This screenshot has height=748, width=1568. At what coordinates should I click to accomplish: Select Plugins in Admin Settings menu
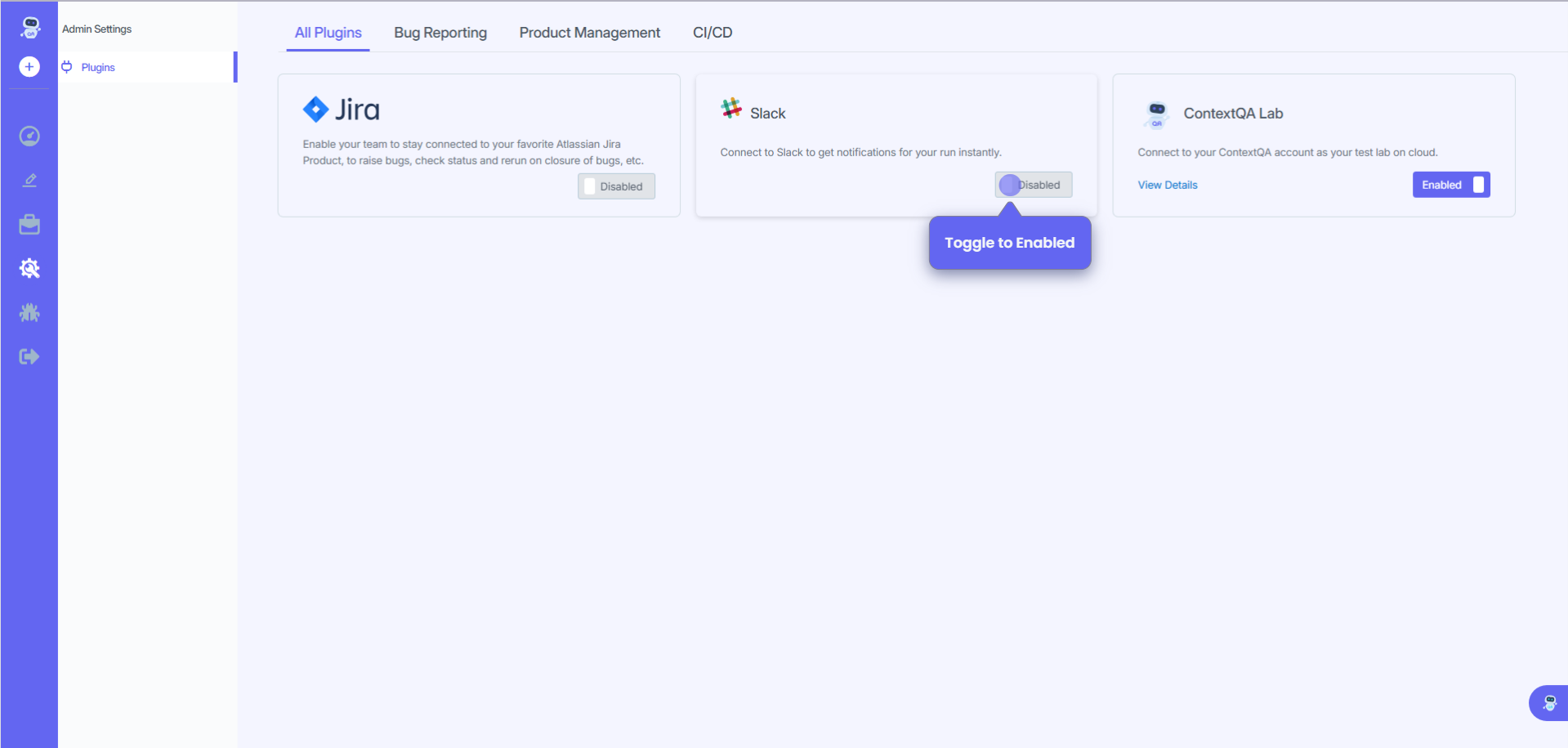[x=98, y=67]
